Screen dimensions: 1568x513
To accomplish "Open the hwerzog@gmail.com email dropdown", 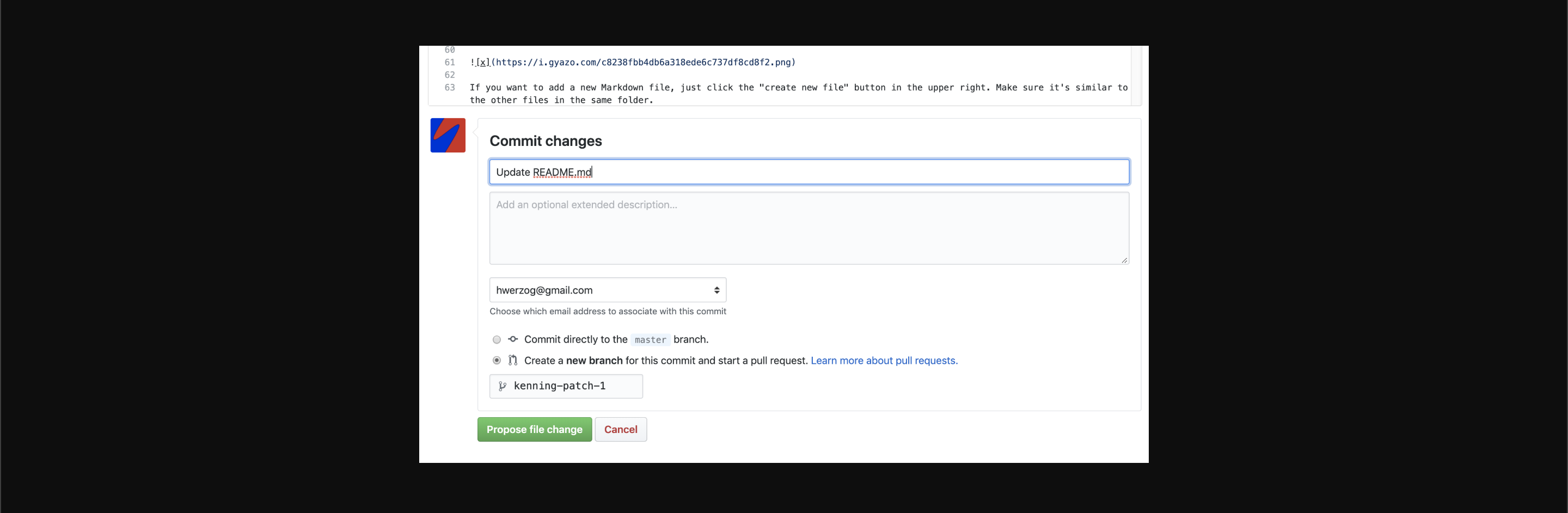I will [607, 290].
